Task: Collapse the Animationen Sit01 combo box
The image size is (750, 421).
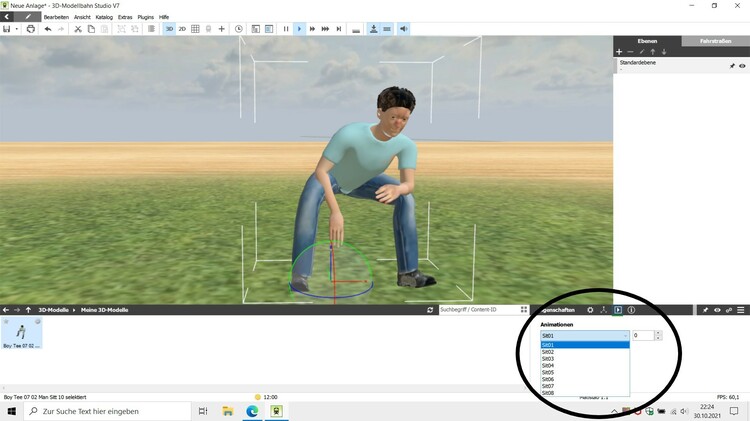Action: 585,336
